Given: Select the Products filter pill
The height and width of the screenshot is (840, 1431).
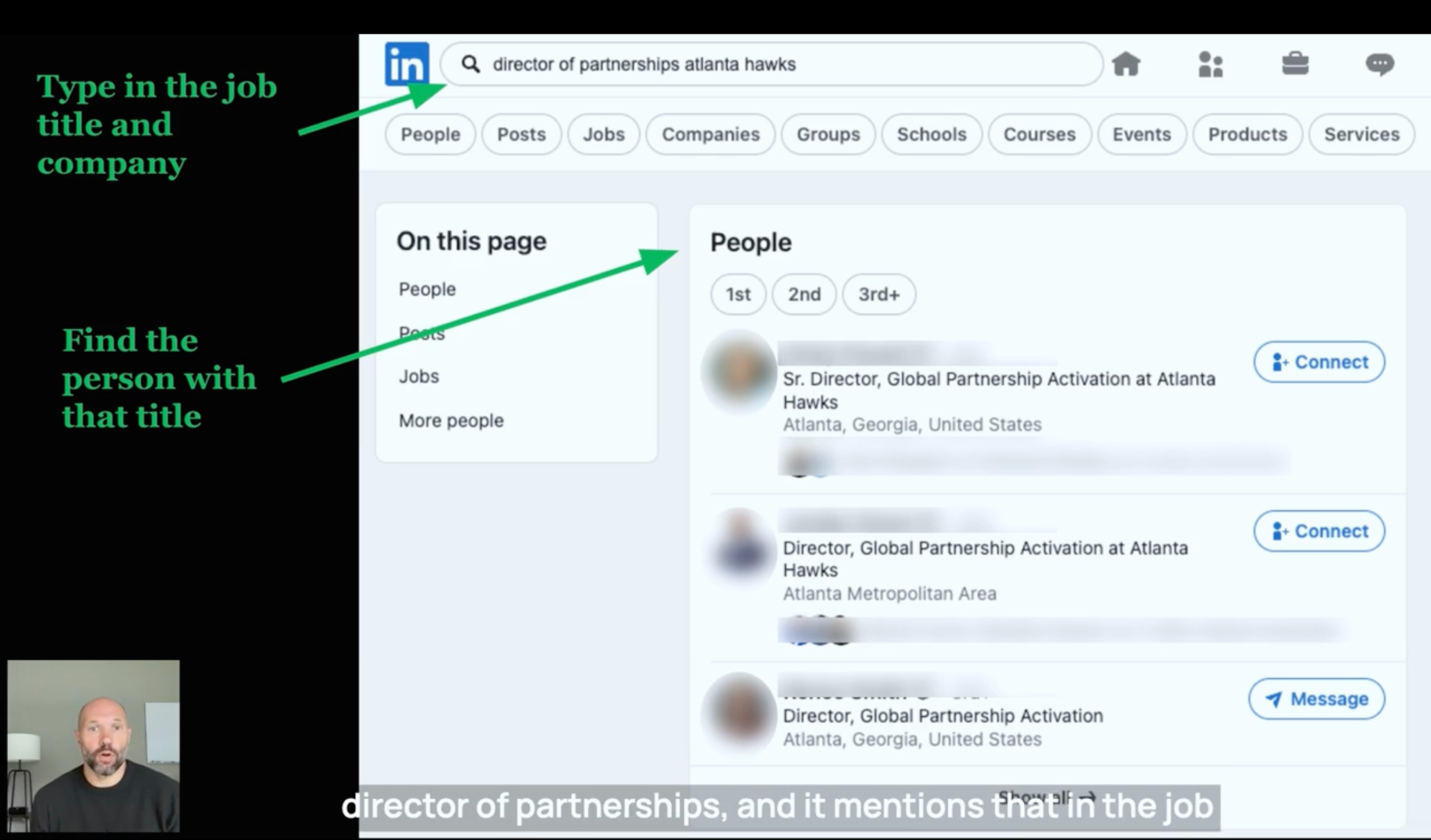Looking at the screenshot, I should [1247, 134].
